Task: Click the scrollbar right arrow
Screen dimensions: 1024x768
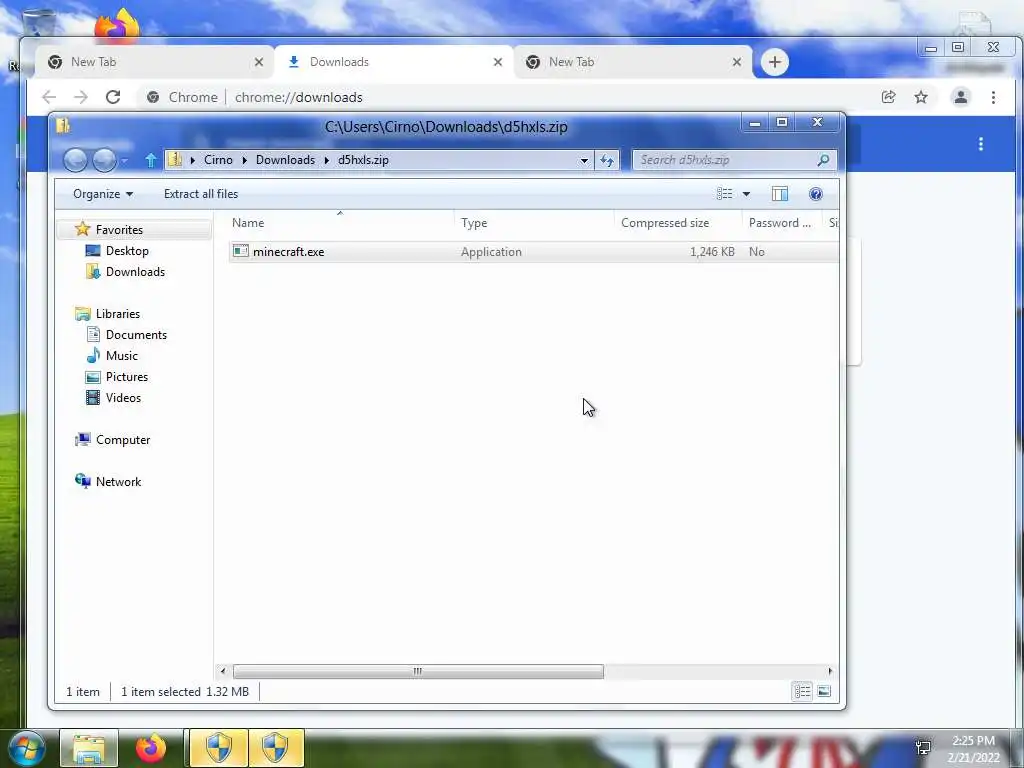Action: click(830, 671)
